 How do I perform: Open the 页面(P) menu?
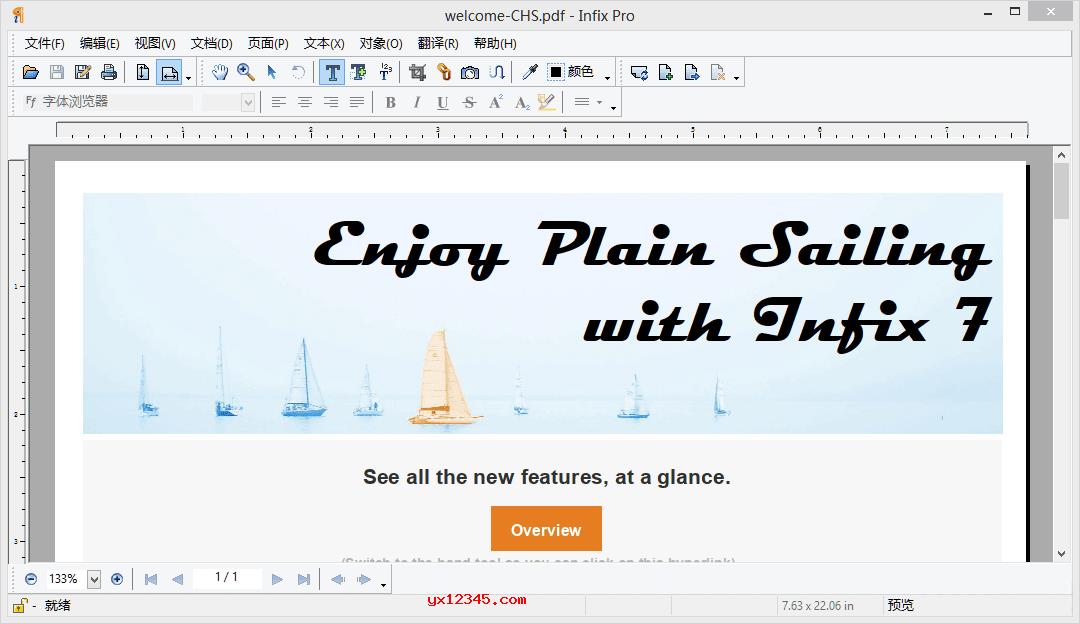(268, 43)
